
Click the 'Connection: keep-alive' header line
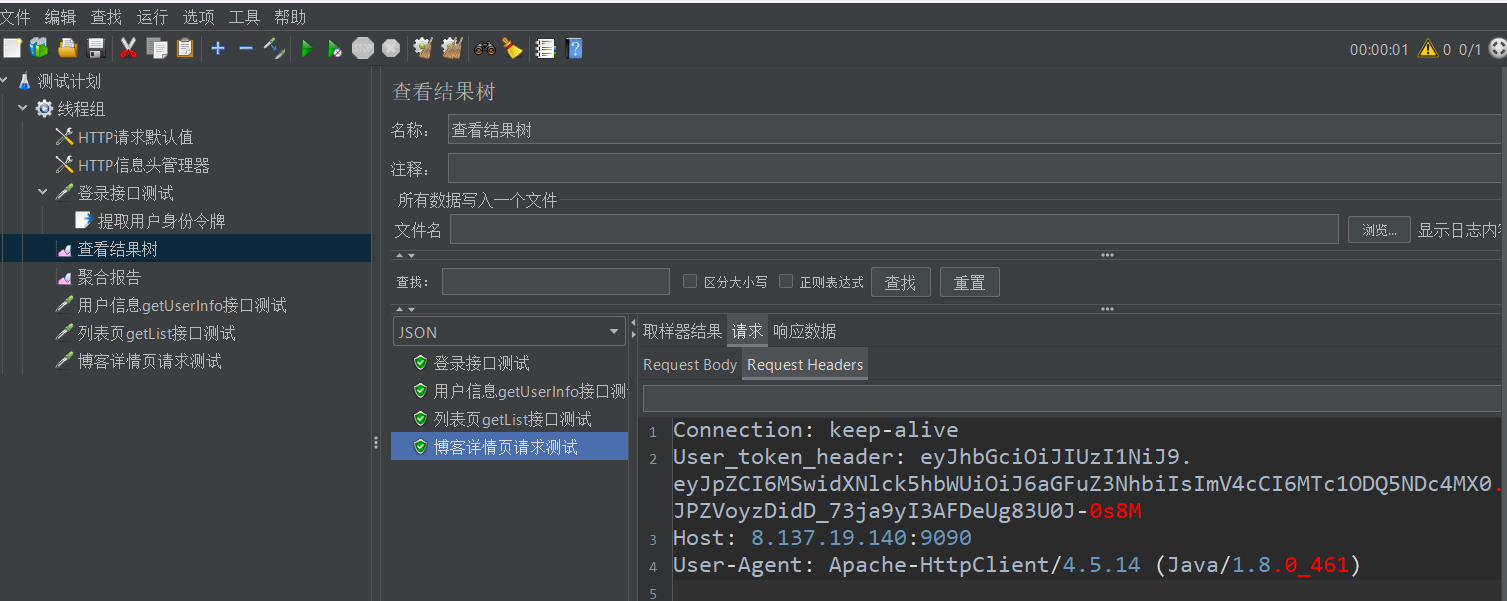click(x=816, y=430)
